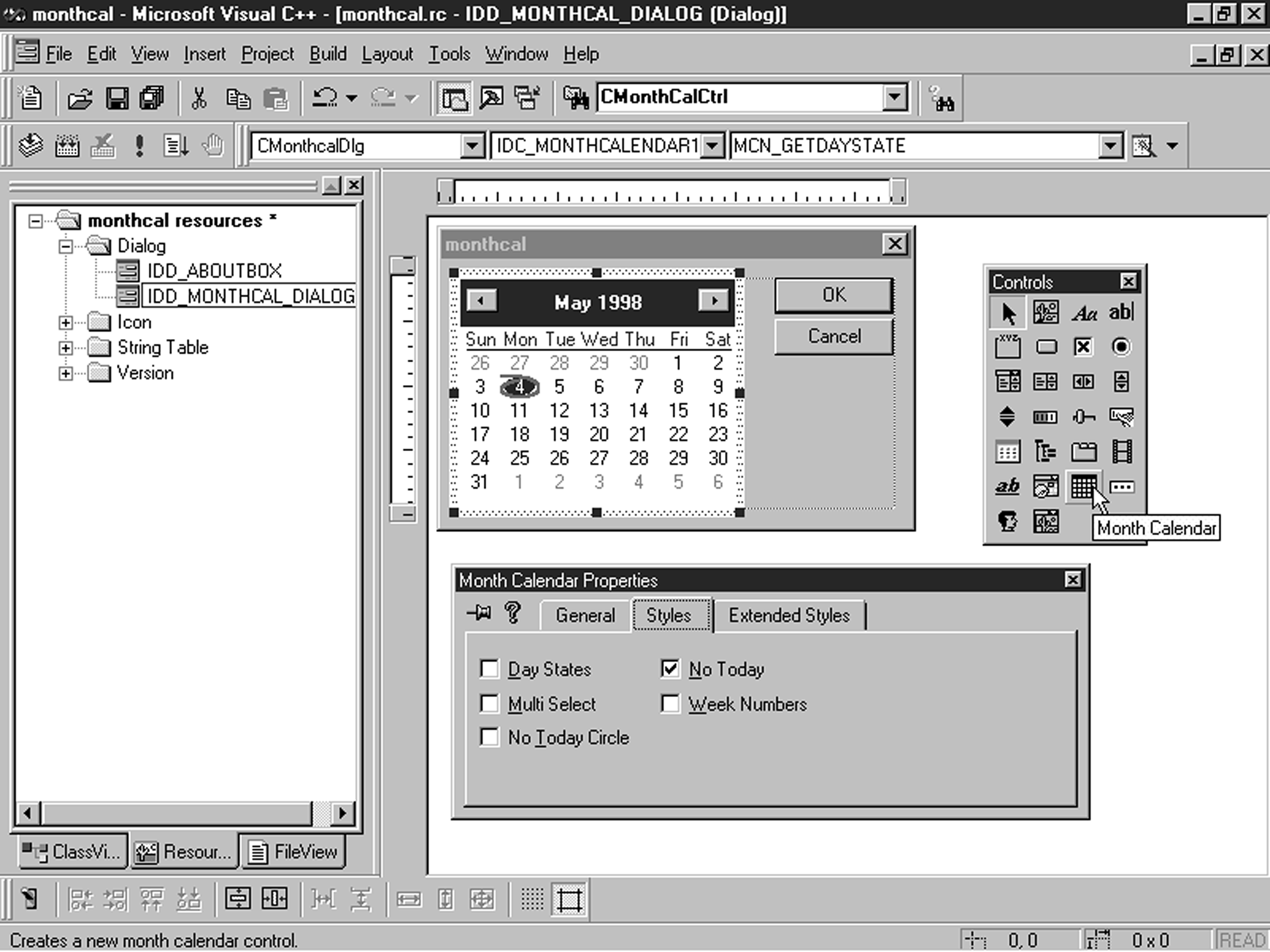Viewport: 1270px width, 952px height.
Task: Click the Cancel button in monthcal dialog
Action: coord(834,336)
